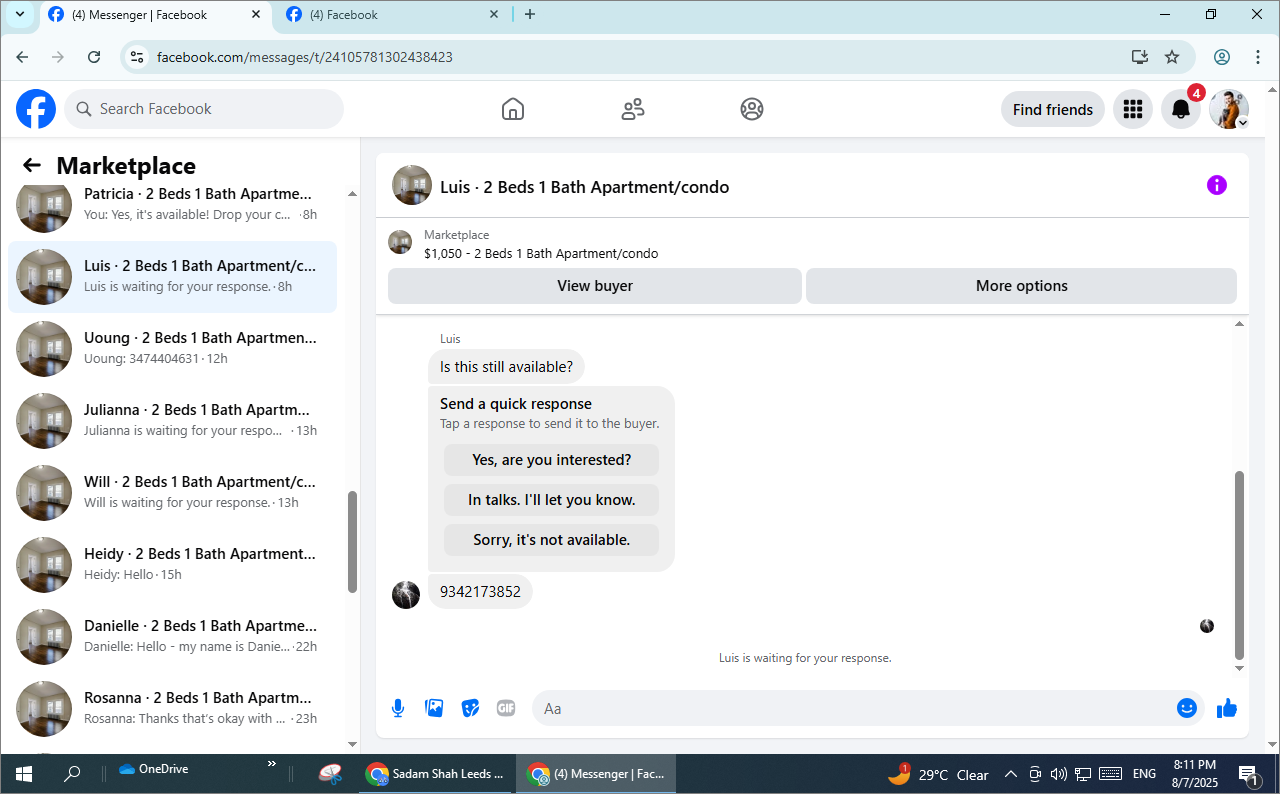Click the chat messages scrollbar thumb
The width and height of the screenshot is (1280, 794).
(1240, 565)
